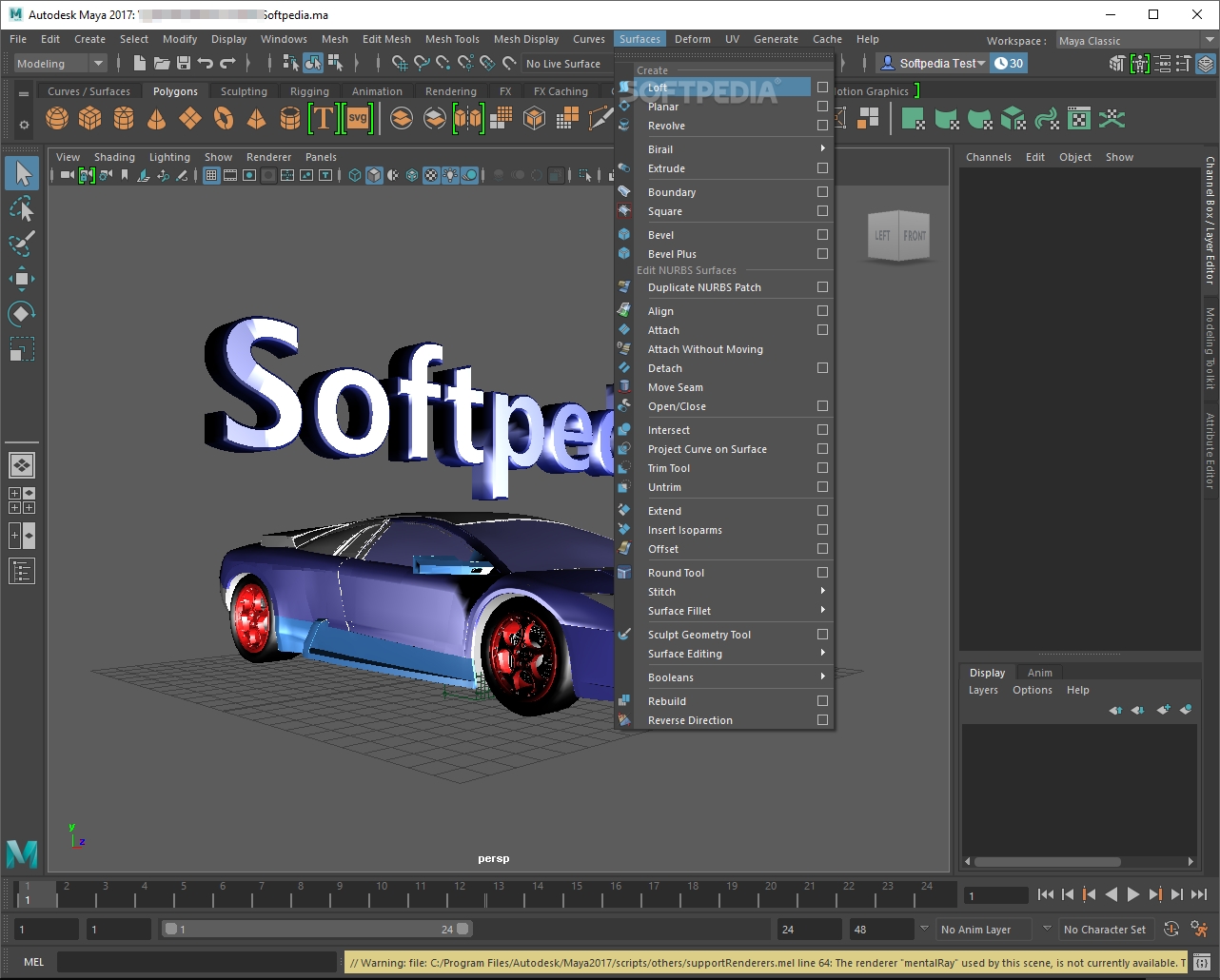Open Sculpt Geometry Tool options box
The image size is (1220, 980).
pos(822,635)
